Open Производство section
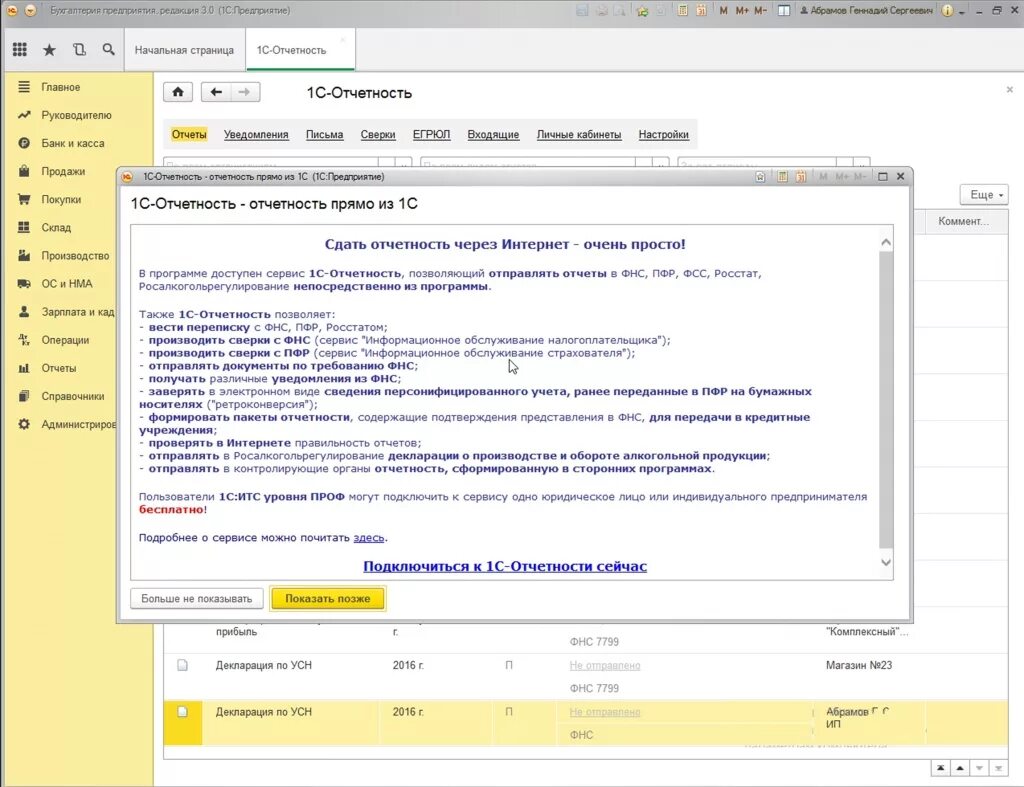Screen dimensions: 1024x787 click(75, 255)
